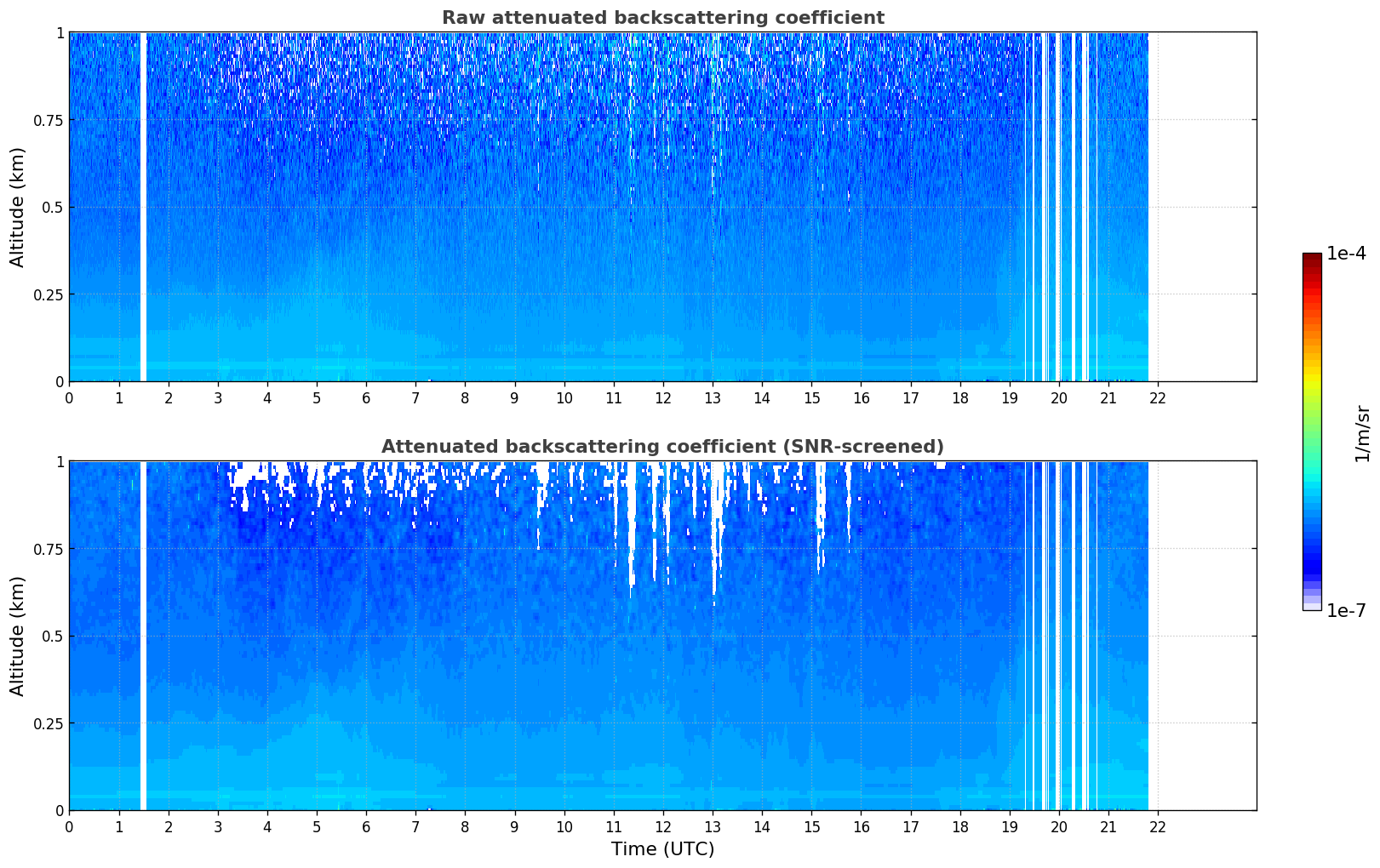The height and width of the screenshot is (868, 1380).
Task: Click time tick "22" under the SNR-screened plot
Action: point(1158,826)
